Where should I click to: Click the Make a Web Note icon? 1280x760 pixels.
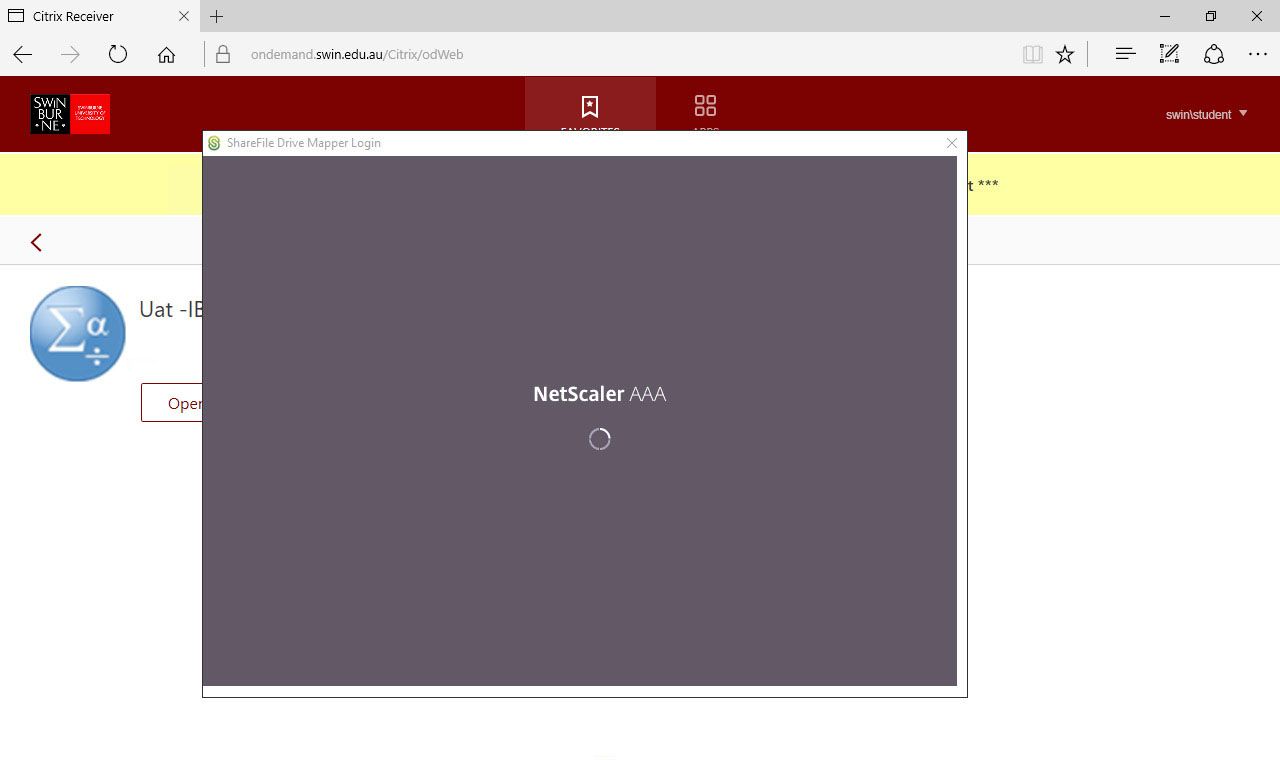point(1169,55)
